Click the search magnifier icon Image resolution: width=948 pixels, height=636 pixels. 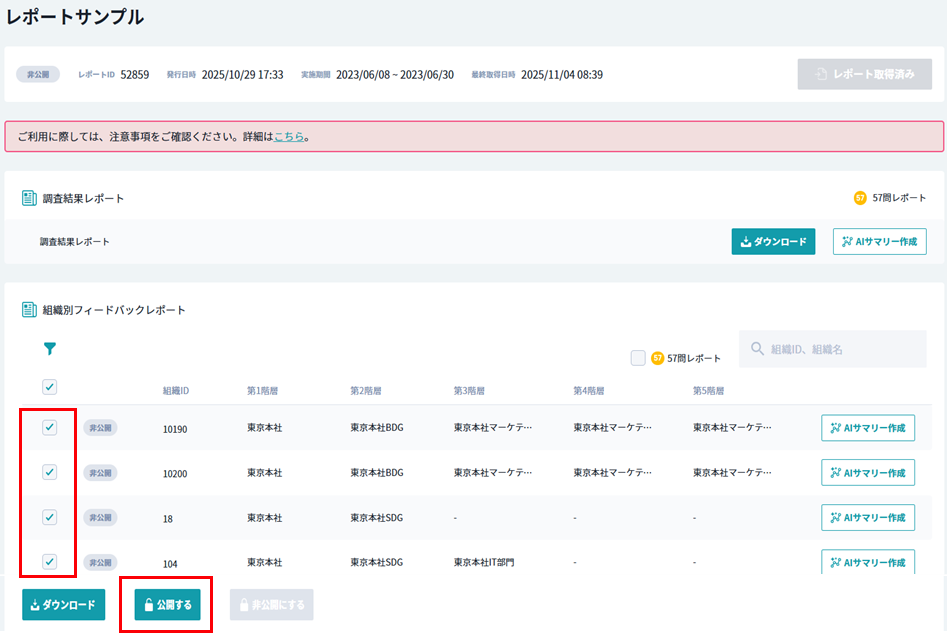click(x=757, y=349)
